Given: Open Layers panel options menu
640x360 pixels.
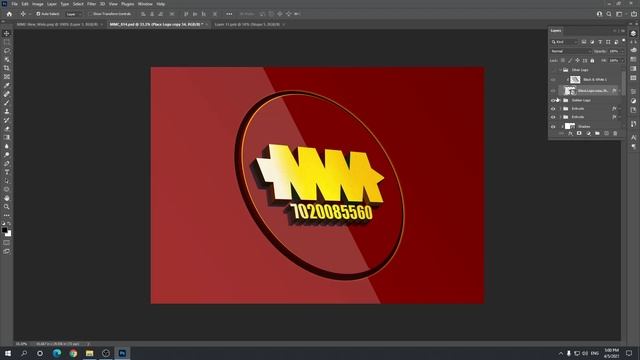Looking at the screenshot, I should [x=623, y=31].
